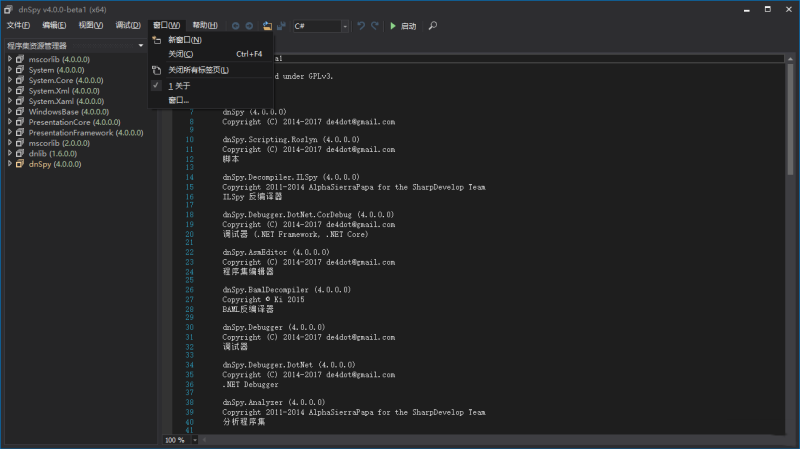The height and width of the screenshot is (449, 800).
Task: Open the 调试(D) menu
Action: [x=128, y=25]
